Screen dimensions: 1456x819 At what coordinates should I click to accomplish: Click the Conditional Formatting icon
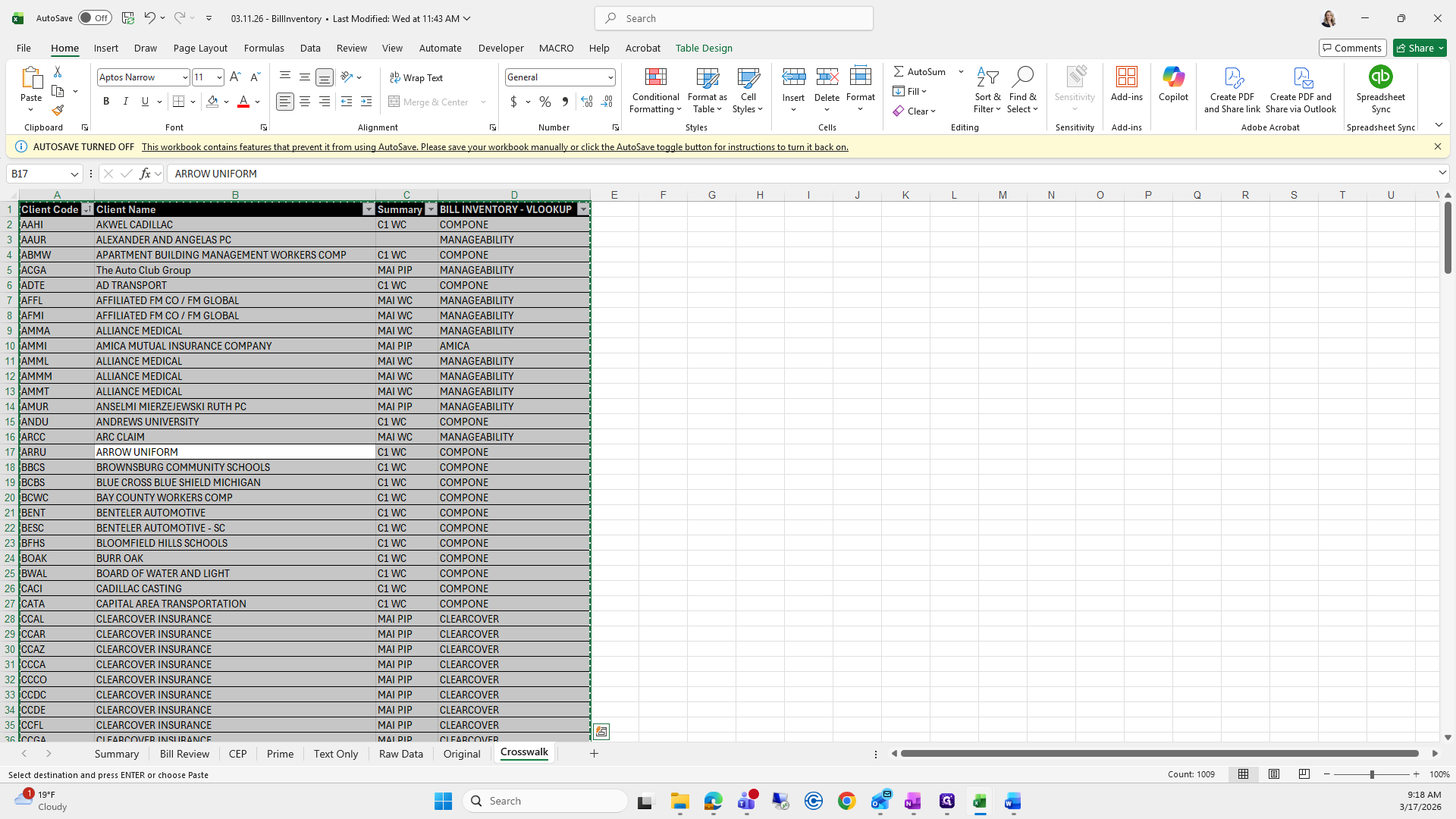(655, 77)
